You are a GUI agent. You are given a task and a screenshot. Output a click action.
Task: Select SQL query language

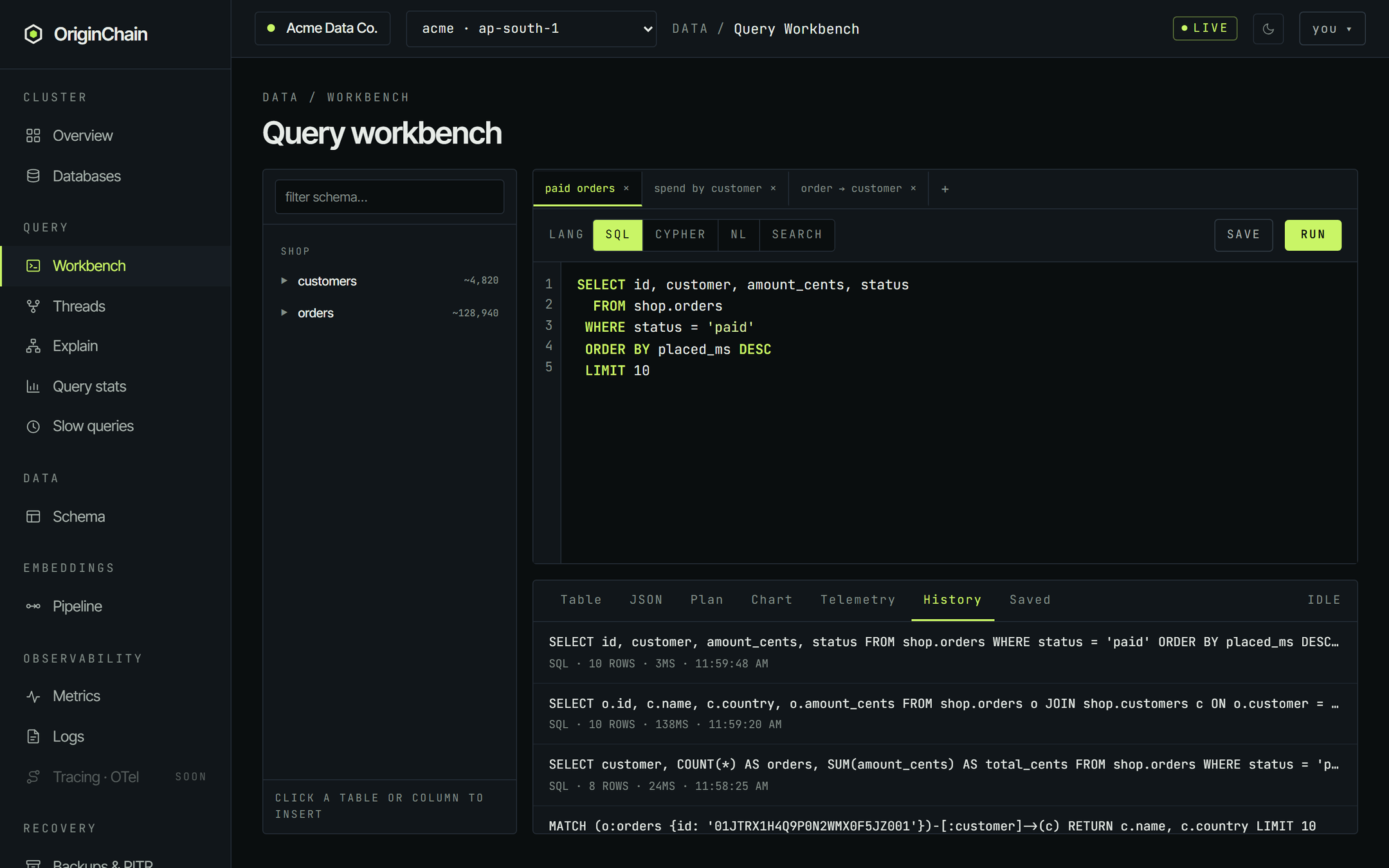617,235
